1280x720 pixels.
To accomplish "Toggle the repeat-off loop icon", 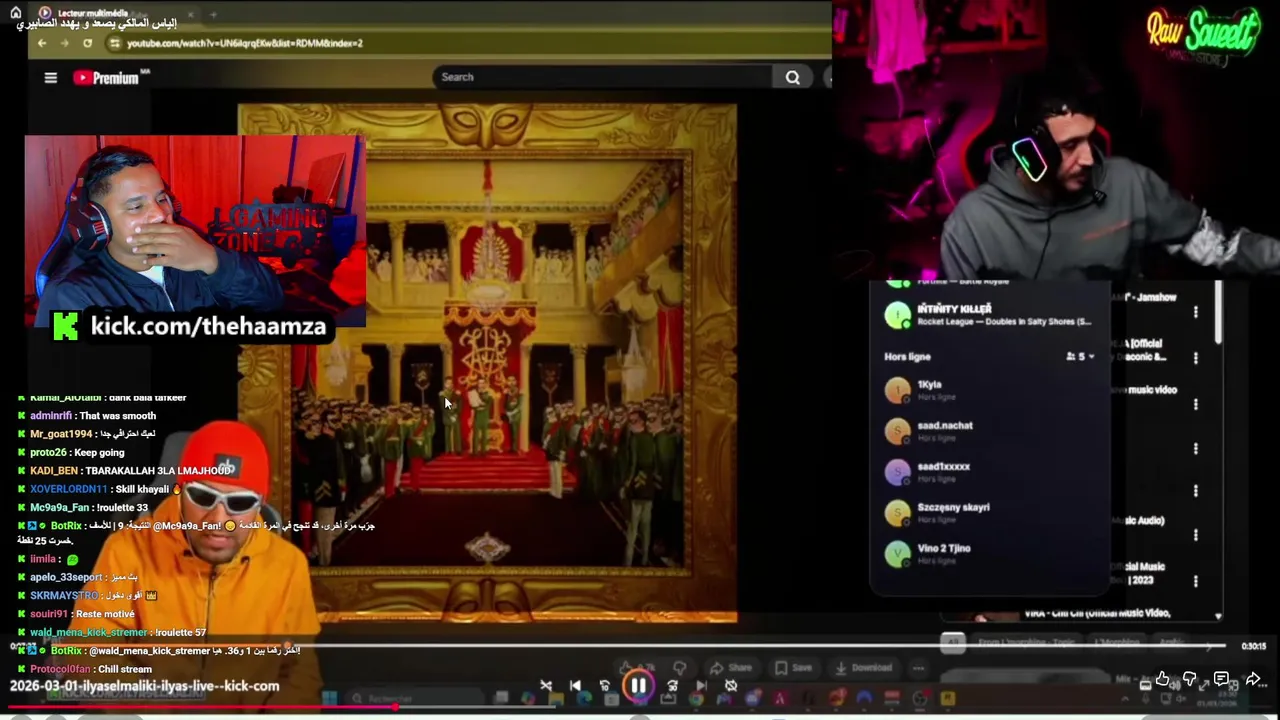I will click(731, 685).
